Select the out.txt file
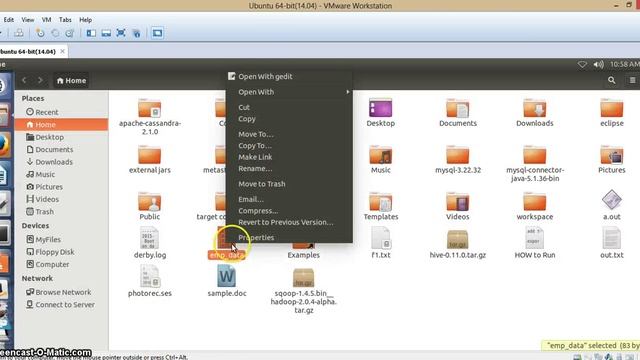 (x=611, y=238)
